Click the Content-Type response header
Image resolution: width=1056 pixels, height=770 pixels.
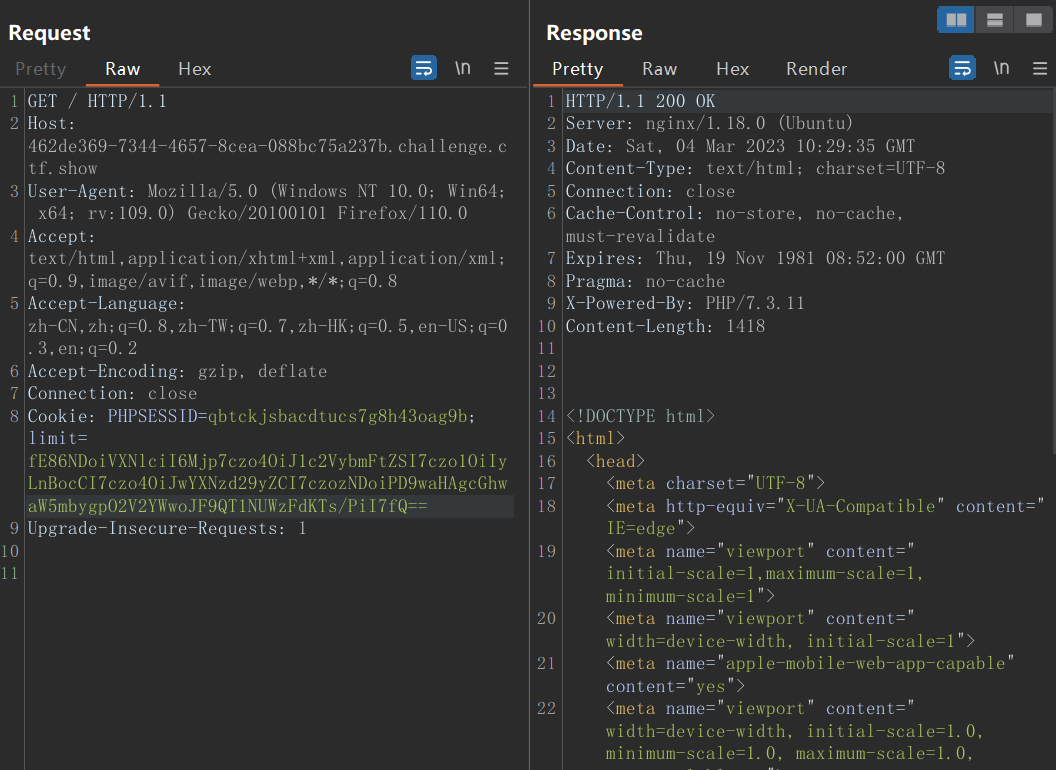[756, 168]
